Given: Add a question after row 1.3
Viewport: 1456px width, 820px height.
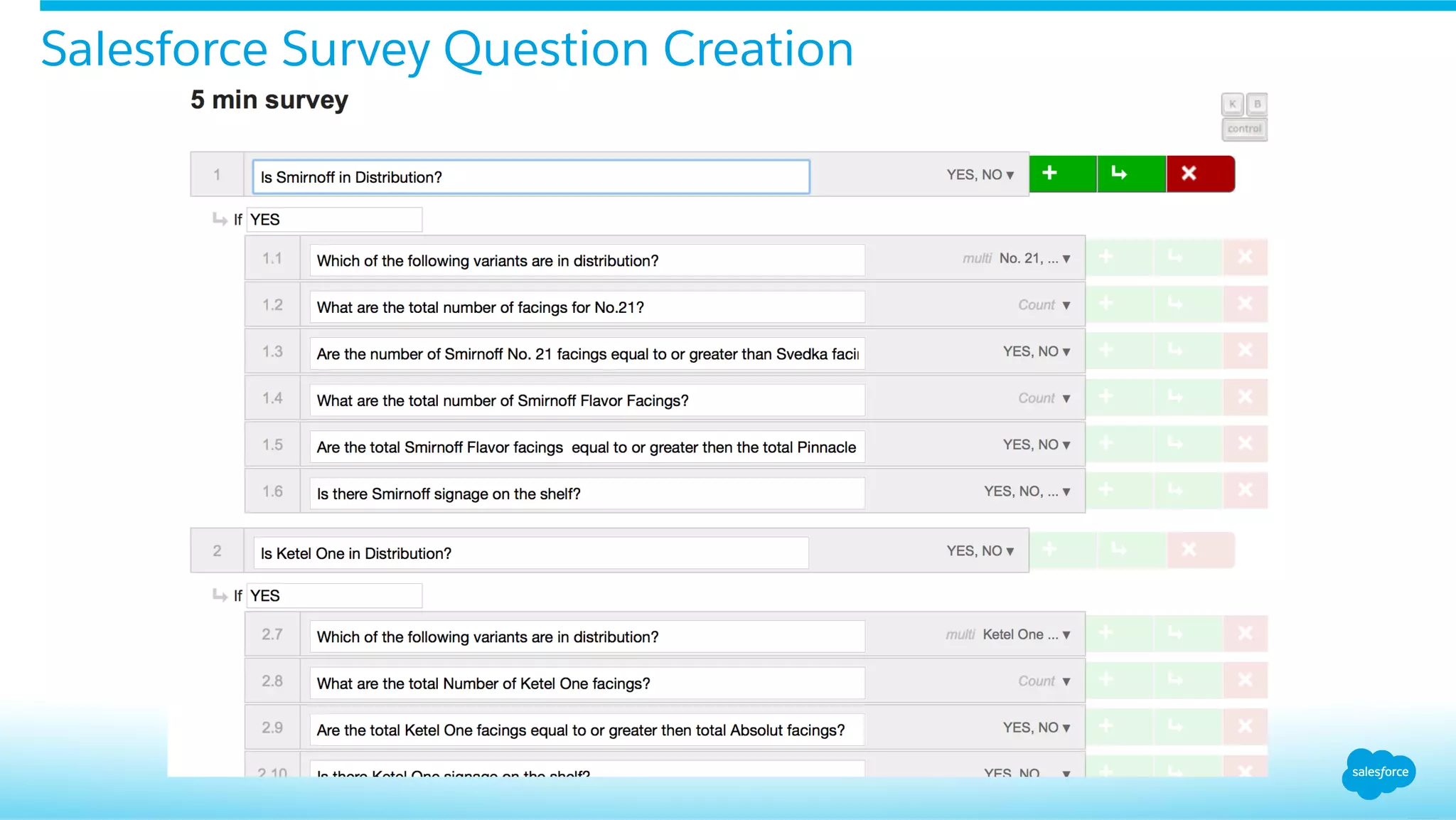Looking at the screenshot, I should click(x=1120, y=350).
